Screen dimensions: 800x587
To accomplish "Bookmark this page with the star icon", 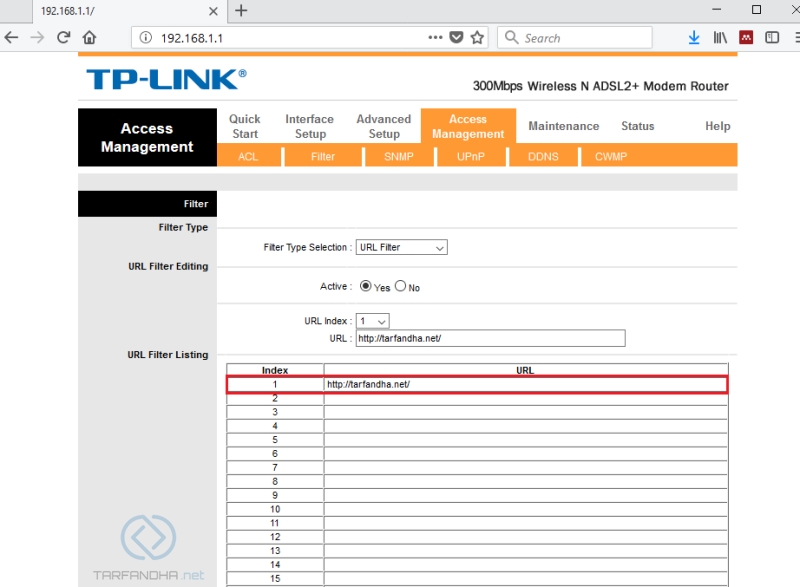I will point(477,38).
